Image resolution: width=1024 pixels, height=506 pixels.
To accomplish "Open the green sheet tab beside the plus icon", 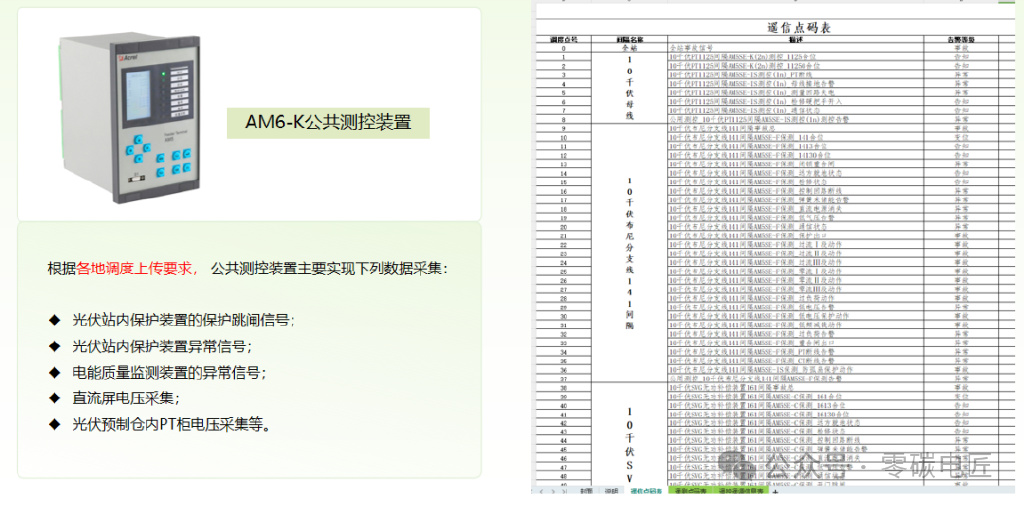I will pyautogui.click(x=741, y=491).
